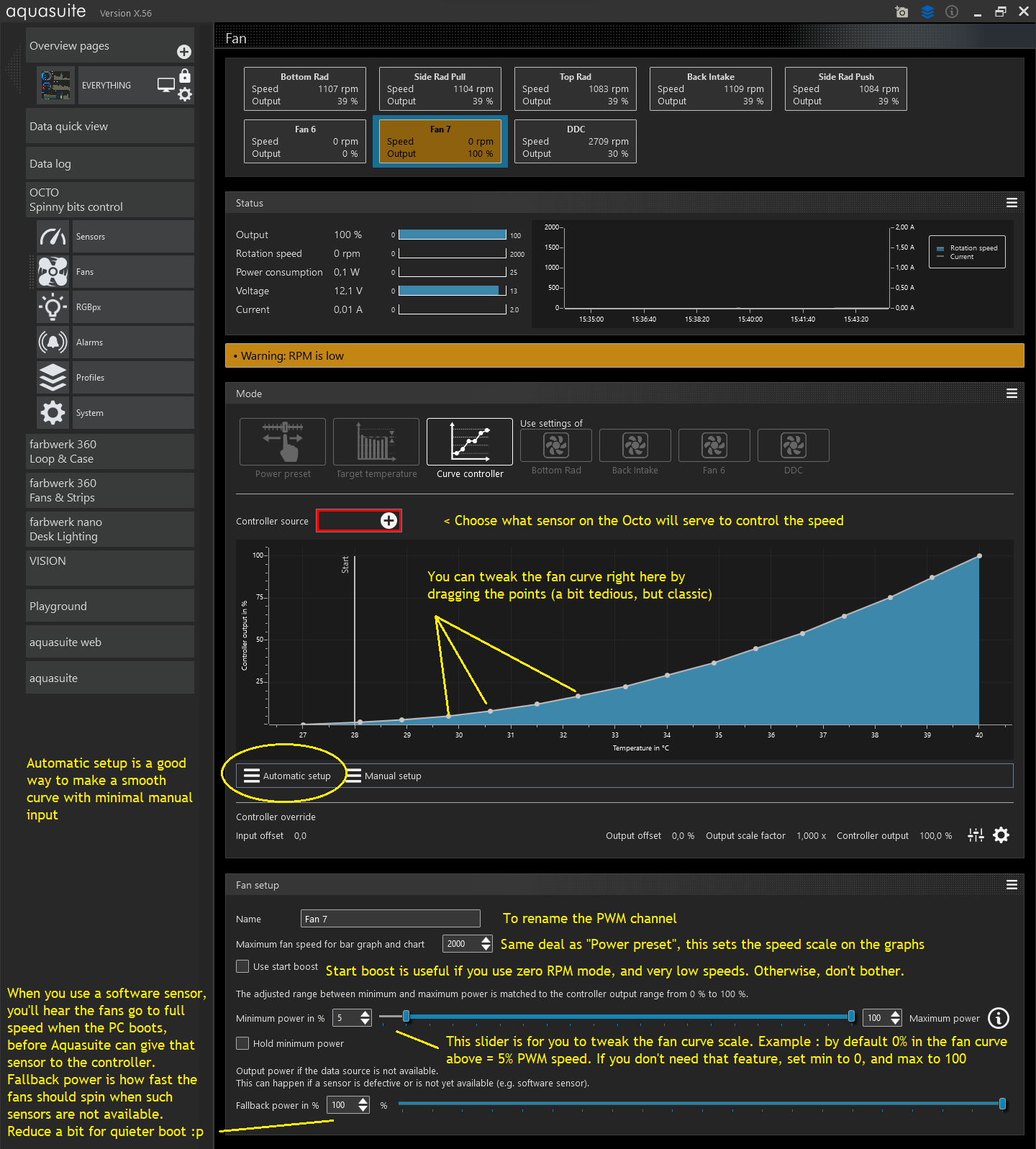Select the Fan 6 card
1036x1149 pixels.
pyautogui.click(x=305, y=141)
